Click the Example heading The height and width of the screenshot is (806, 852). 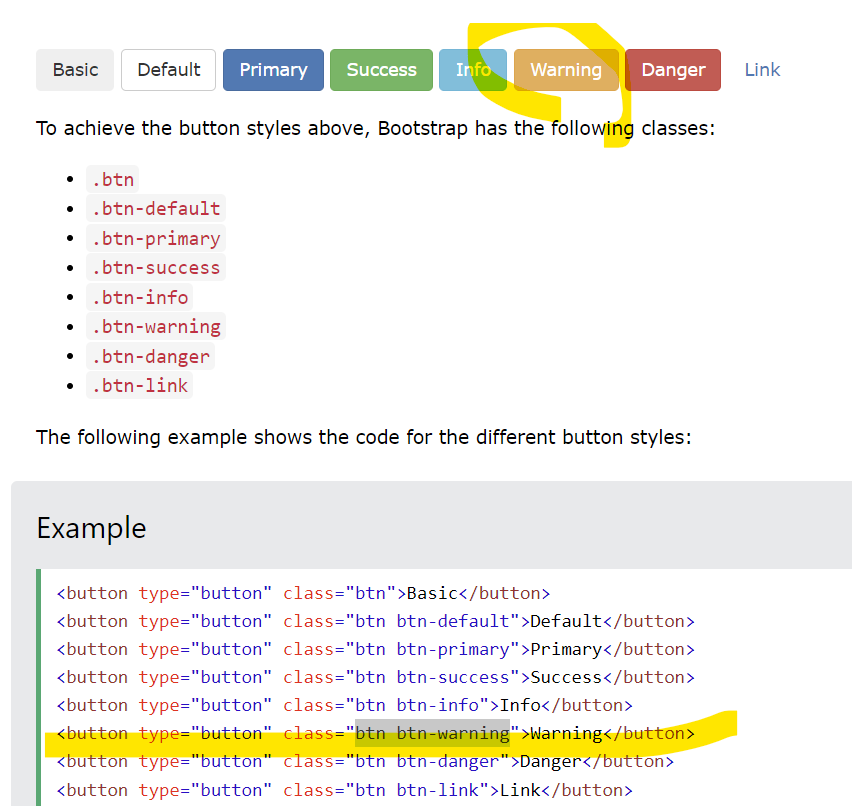(x=91, y=528)
